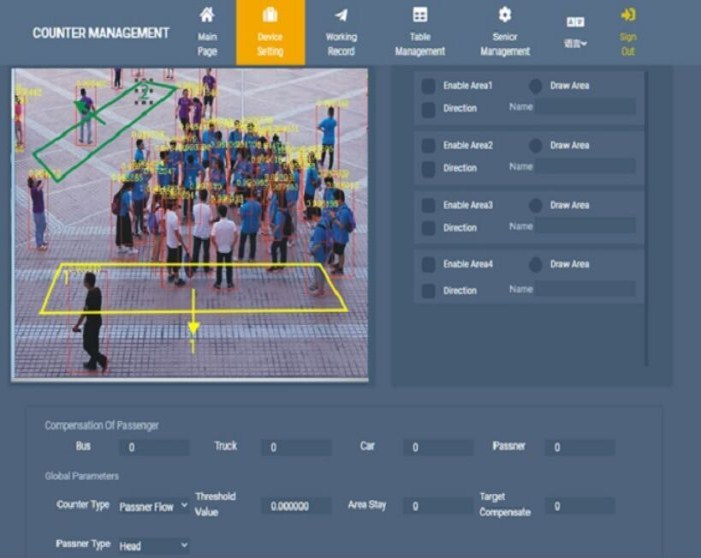The height and width of the screenshot is (558, 701).
Task: Click the Counter Management title
Action: pos(101,33)
